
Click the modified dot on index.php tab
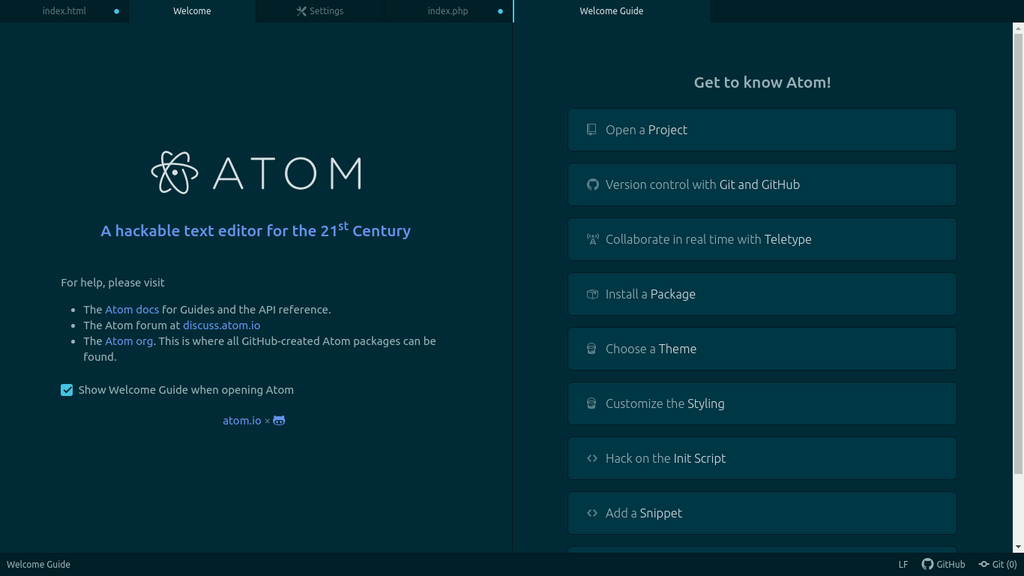pos(500,11)
